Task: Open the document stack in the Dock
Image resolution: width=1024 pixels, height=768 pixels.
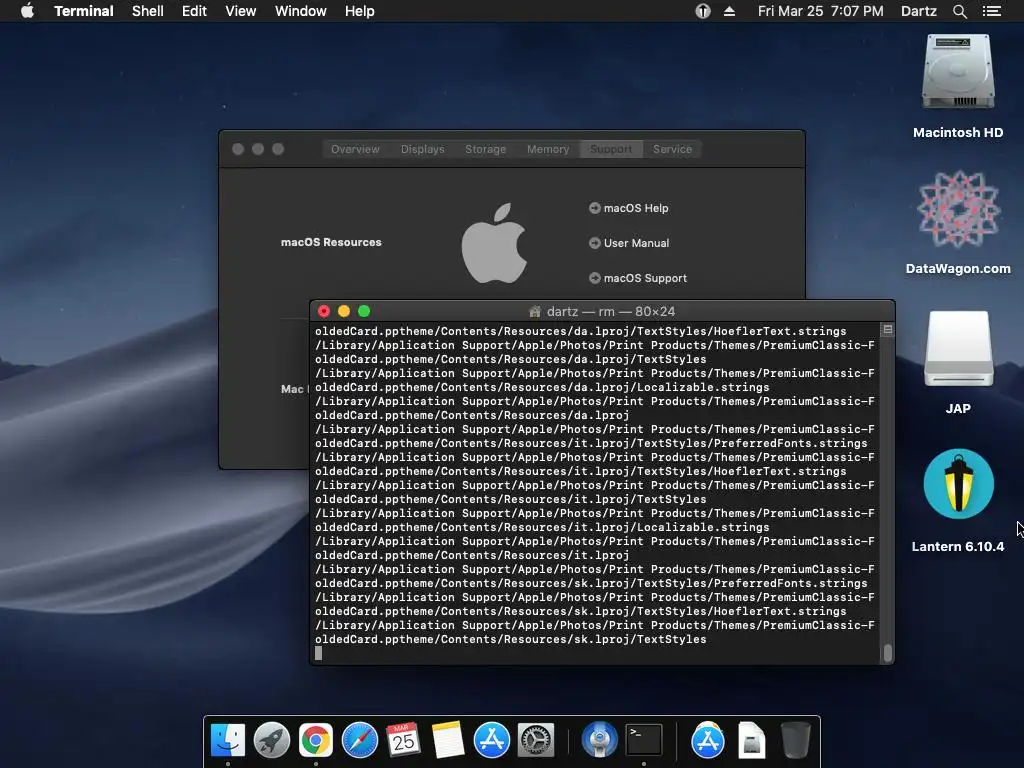Action: tap(752, 741)
